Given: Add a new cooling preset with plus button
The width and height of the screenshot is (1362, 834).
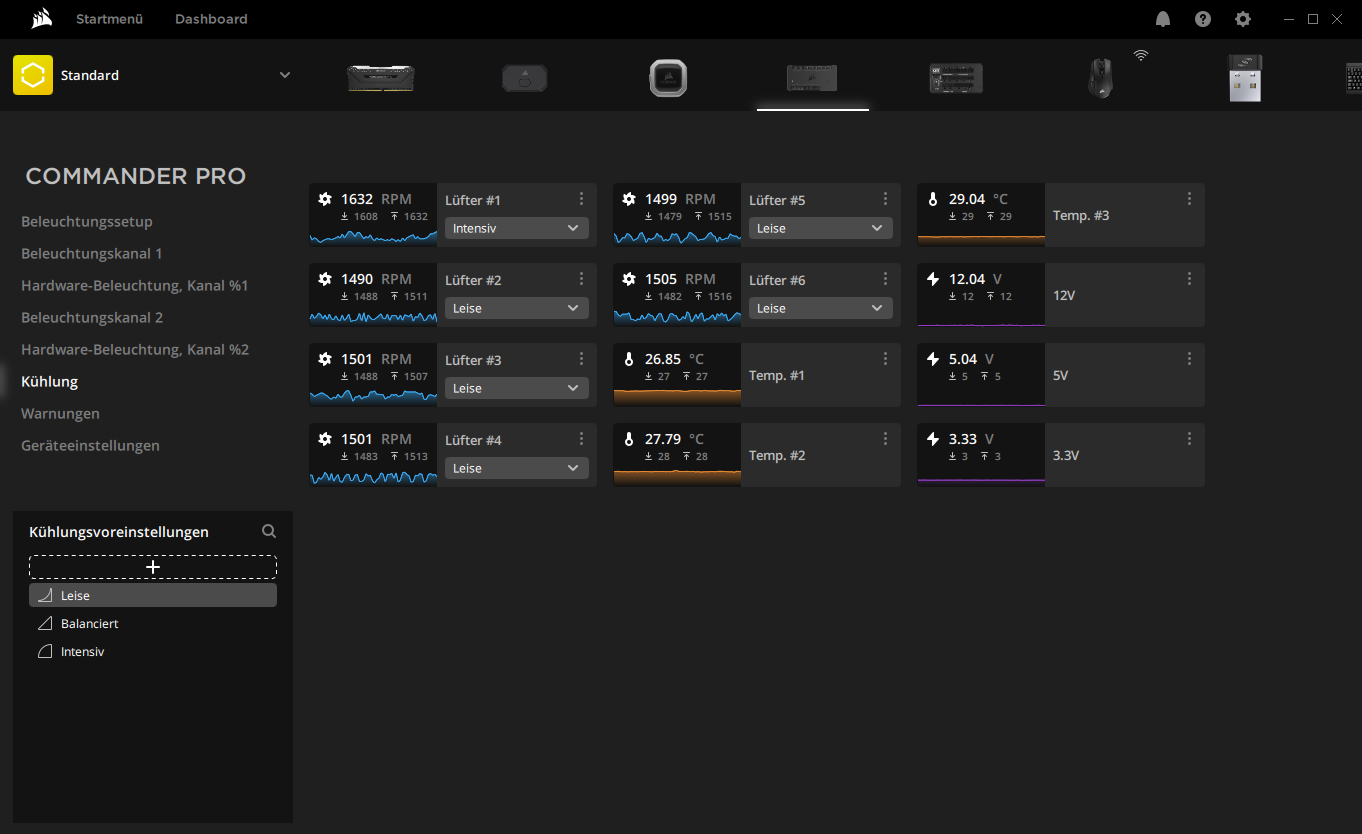Looking at the screenshot, I should [x=153, y=567].
